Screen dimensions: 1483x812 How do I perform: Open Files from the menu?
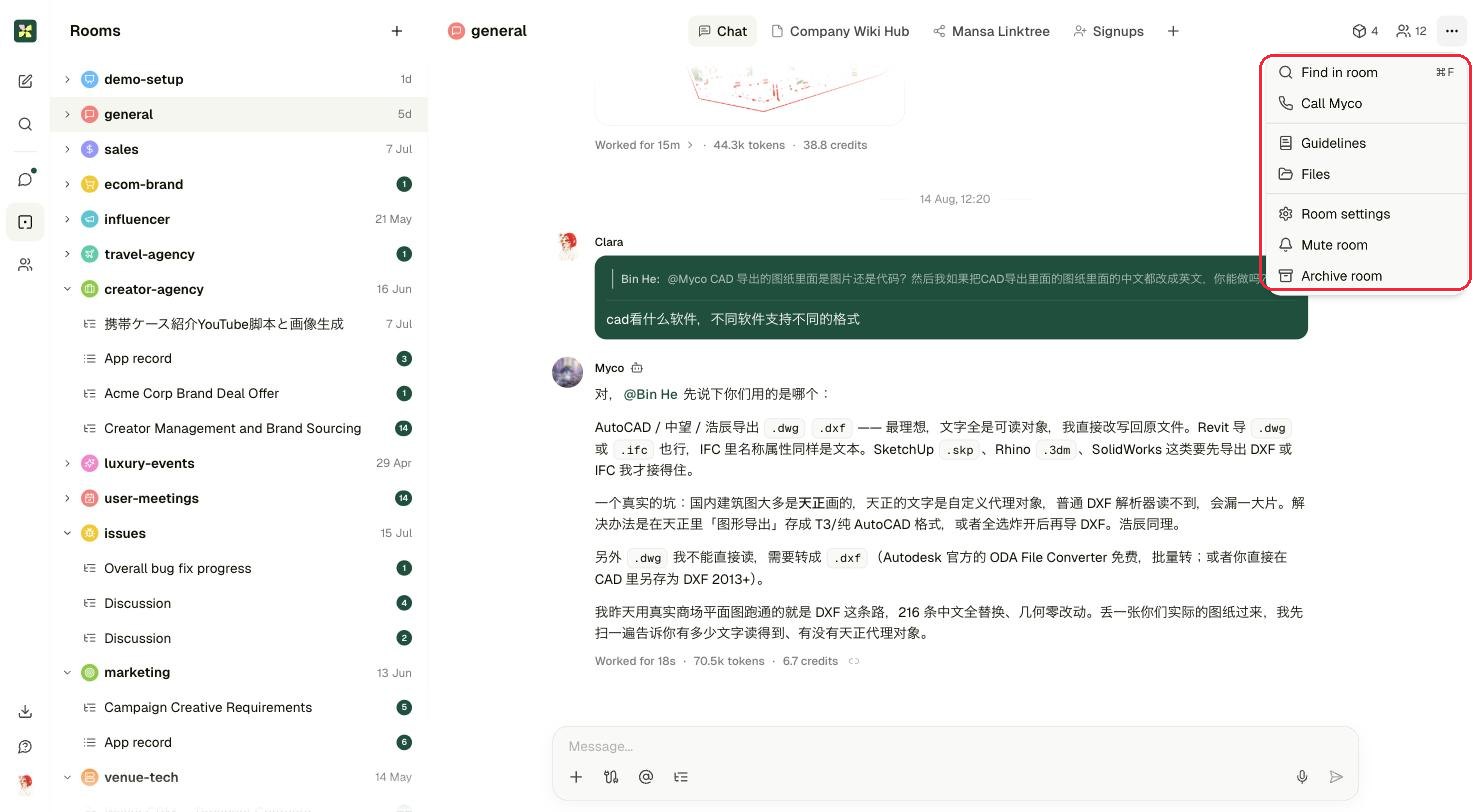[x=1366, y=174]
